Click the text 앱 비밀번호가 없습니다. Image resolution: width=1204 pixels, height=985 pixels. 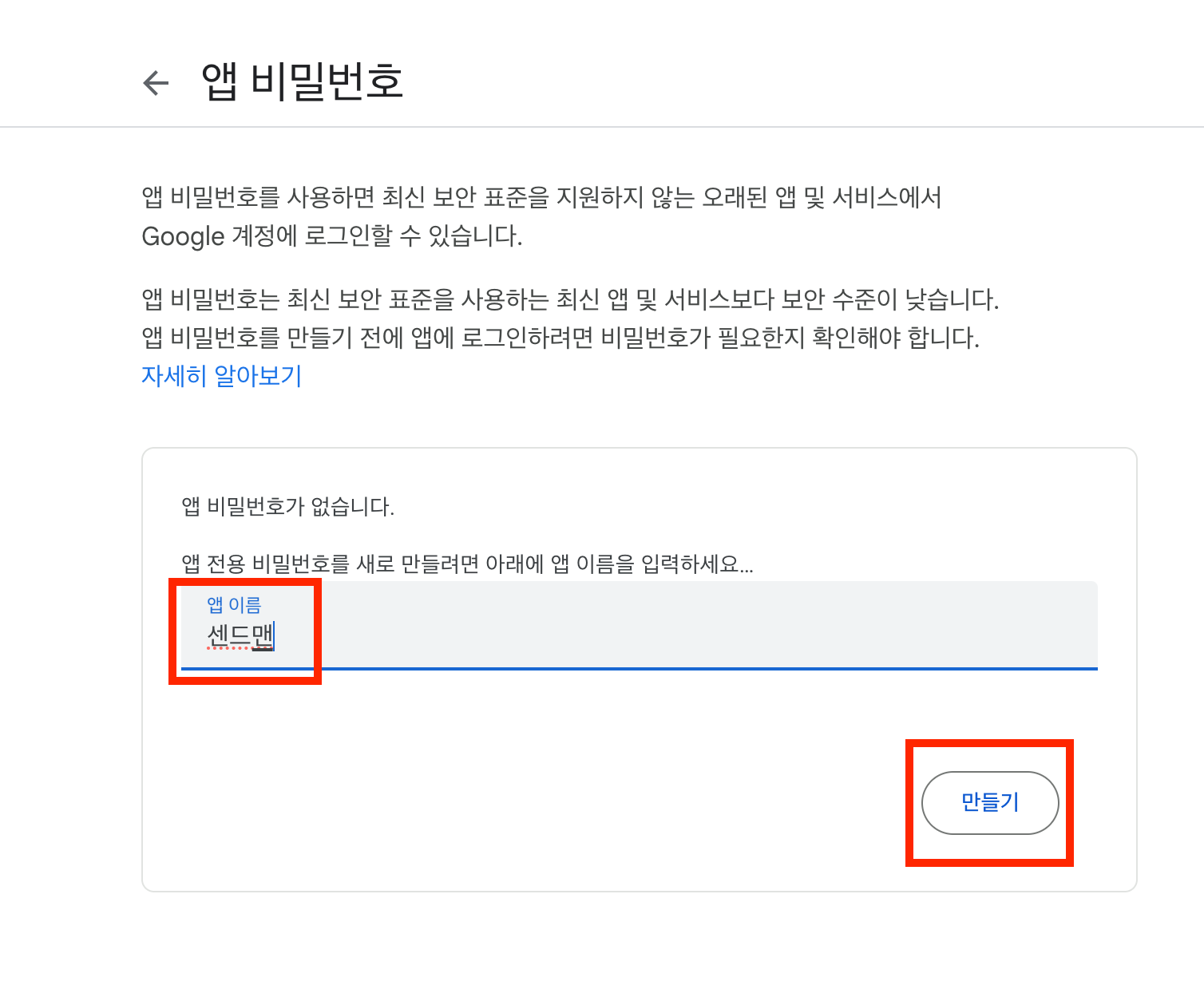point(288,507)
